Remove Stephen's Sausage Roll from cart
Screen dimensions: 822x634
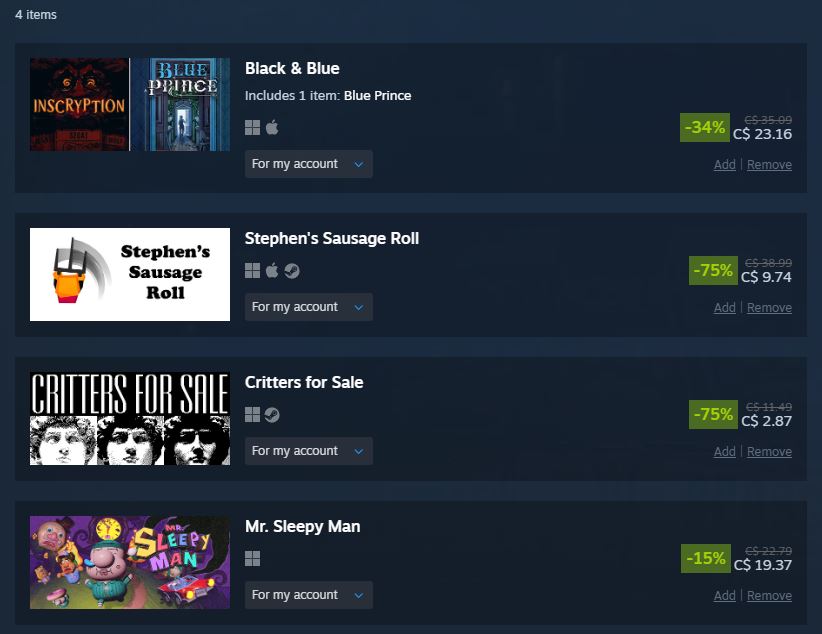[769, 308]
